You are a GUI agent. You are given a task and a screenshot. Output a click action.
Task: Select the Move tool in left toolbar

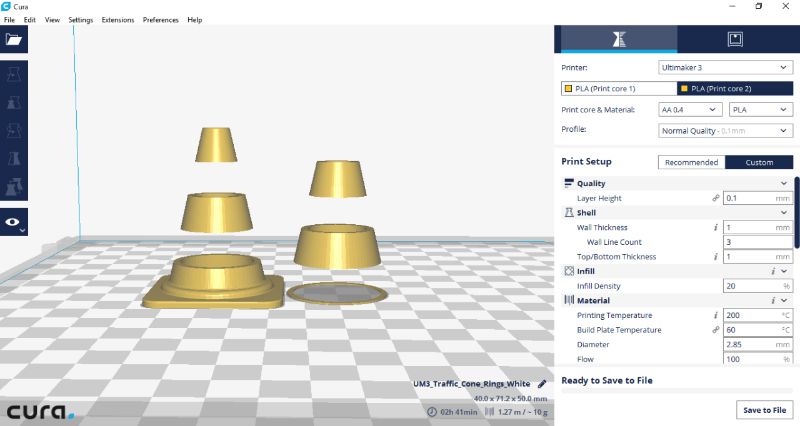[14, 74]
